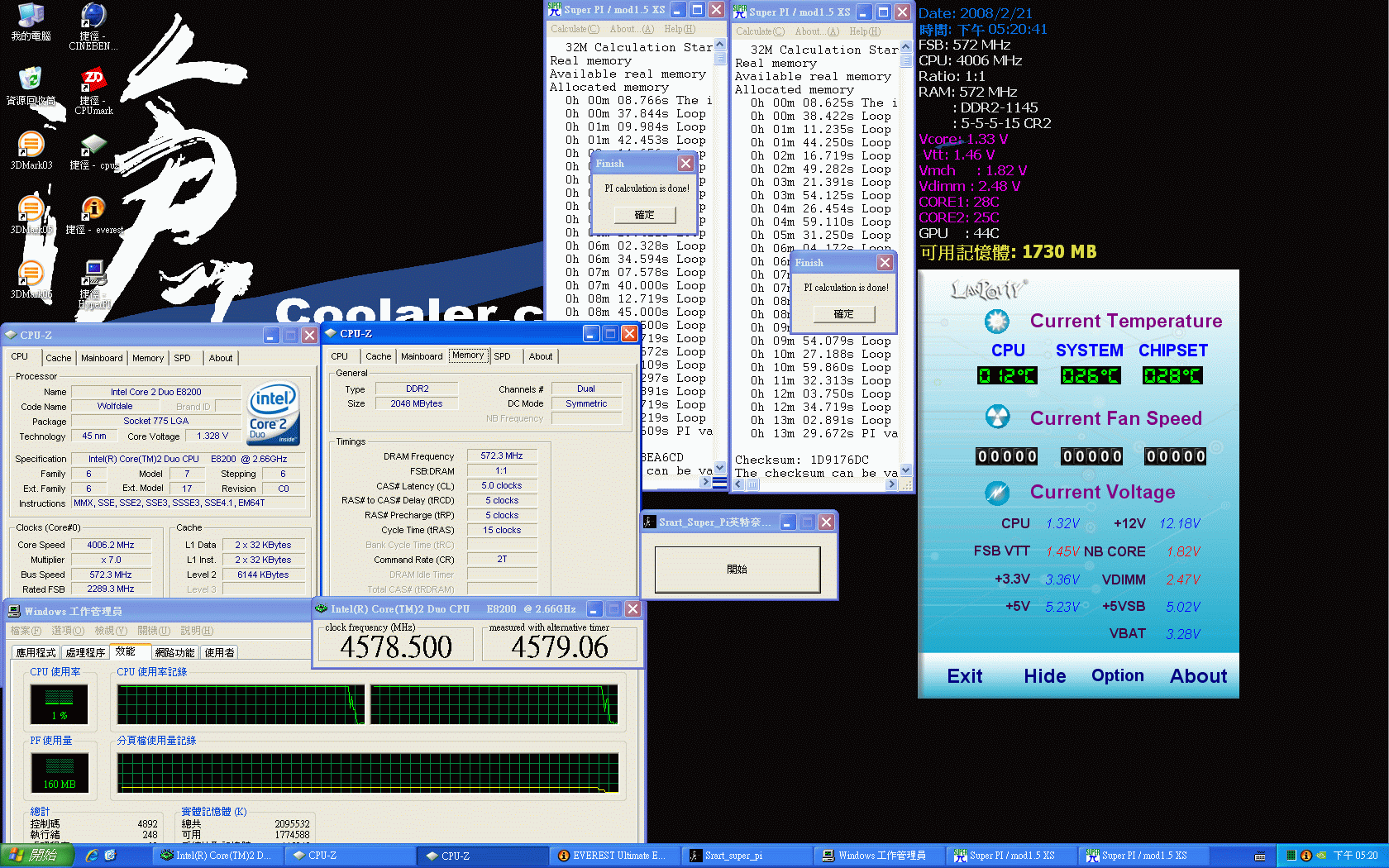The width and height of the screenshot is (1389, 868).
Task: Switch to the Memory tab in CPU-Z
Action: (468, 355)
